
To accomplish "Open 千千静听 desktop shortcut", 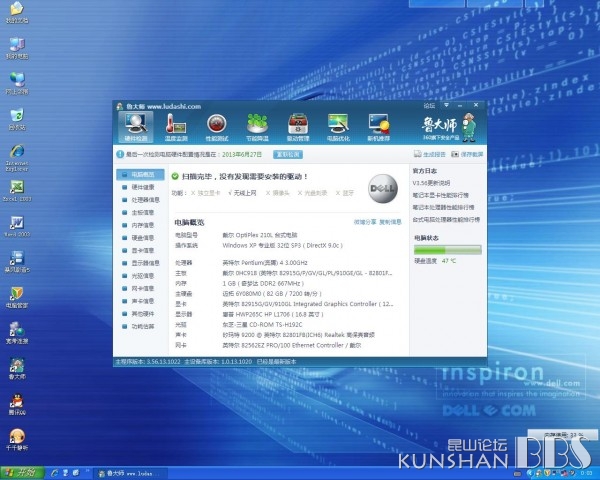I will (17, 439).
